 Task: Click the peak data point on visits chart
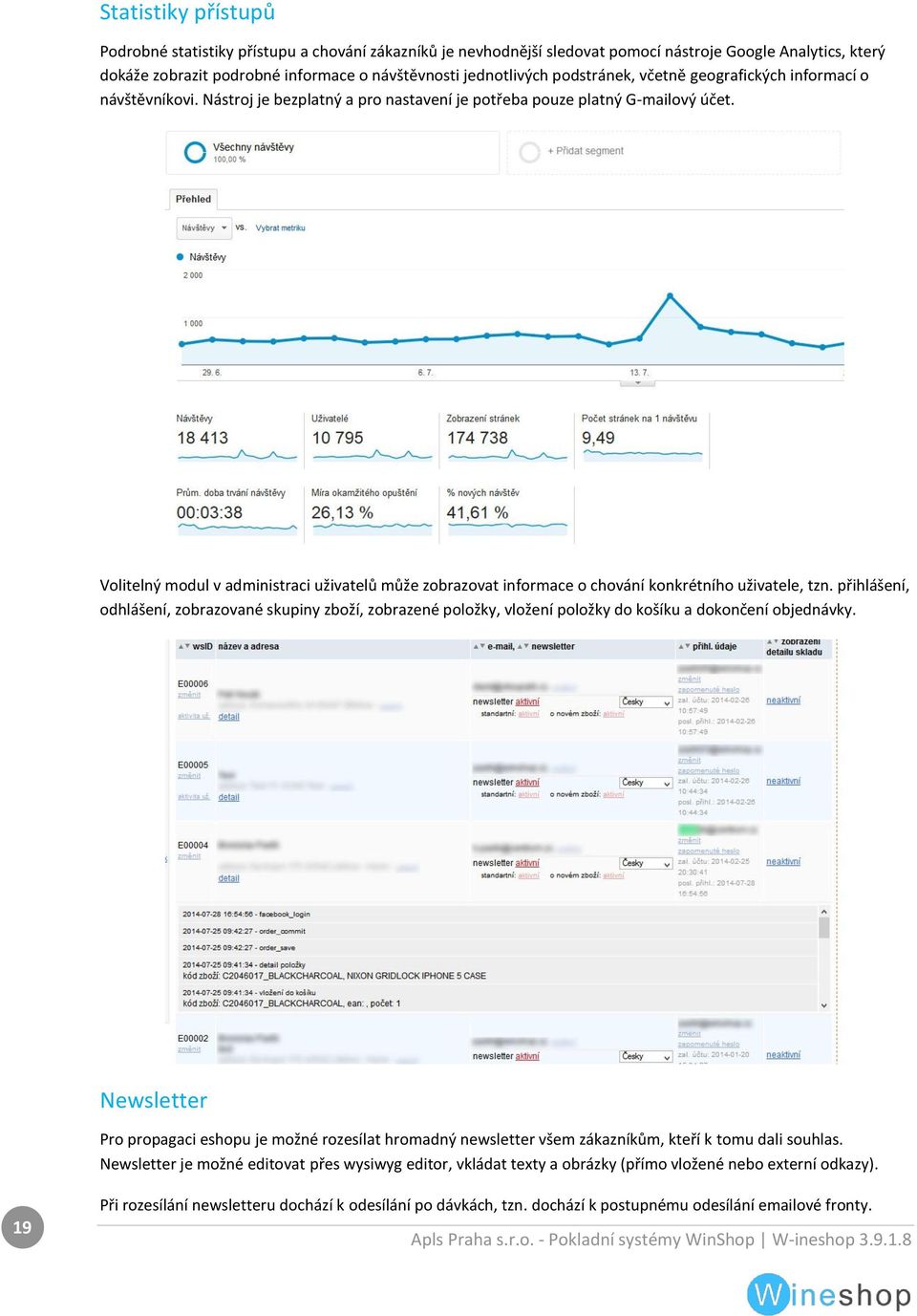[x=669, y=294]
